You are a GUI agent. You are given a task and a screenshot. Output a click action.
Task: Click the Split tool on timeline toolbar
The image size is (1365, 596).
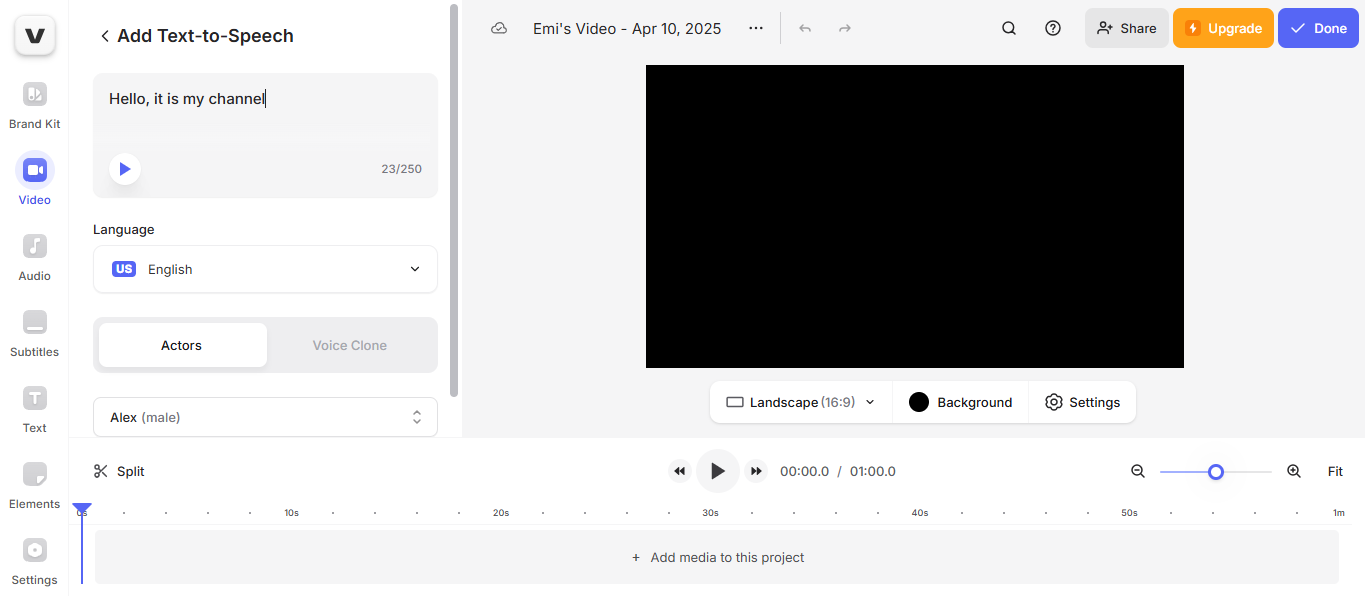pos(119,470)
